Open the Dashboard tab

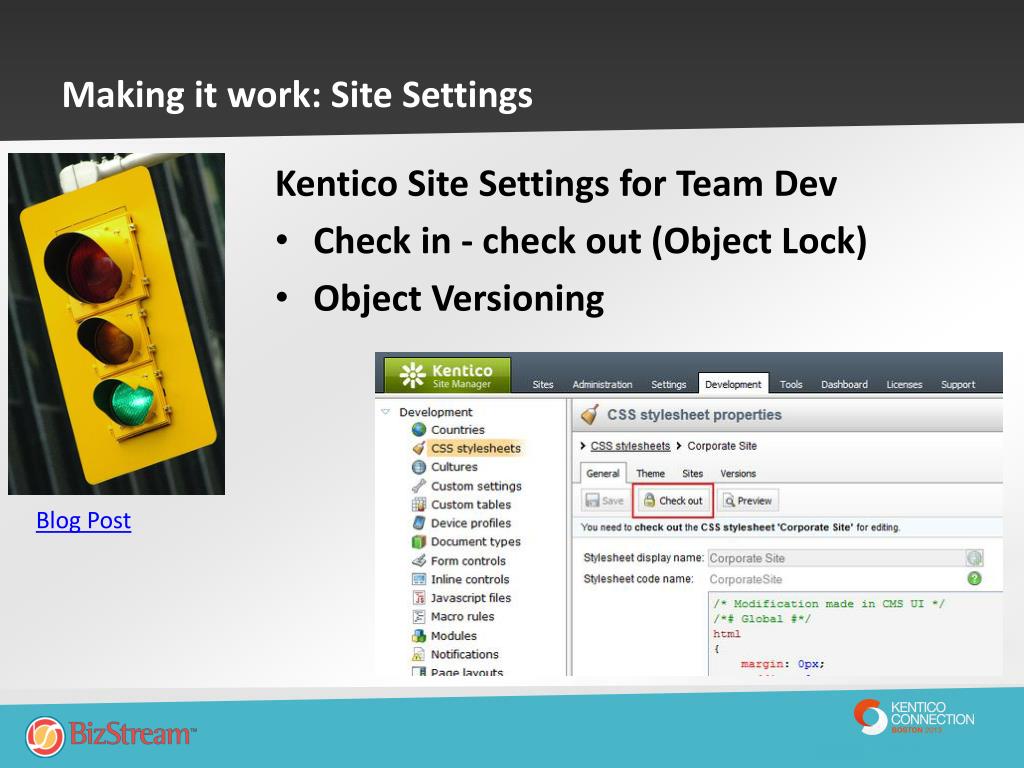844,385
